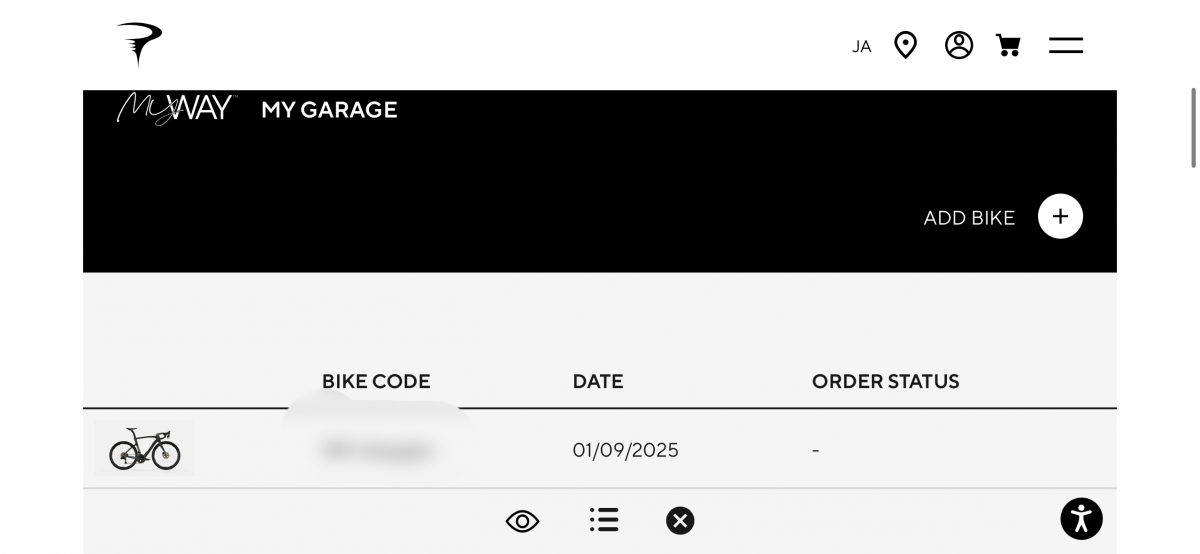Open the store locator pin icon
Screen dimensions: 1200x554
point(905,45)
